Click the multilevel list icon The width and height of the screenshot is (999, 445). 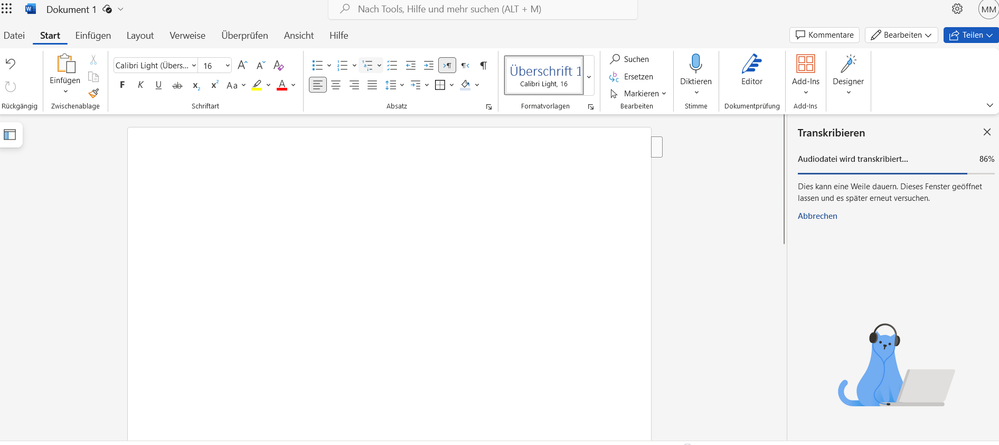(366, 65)
